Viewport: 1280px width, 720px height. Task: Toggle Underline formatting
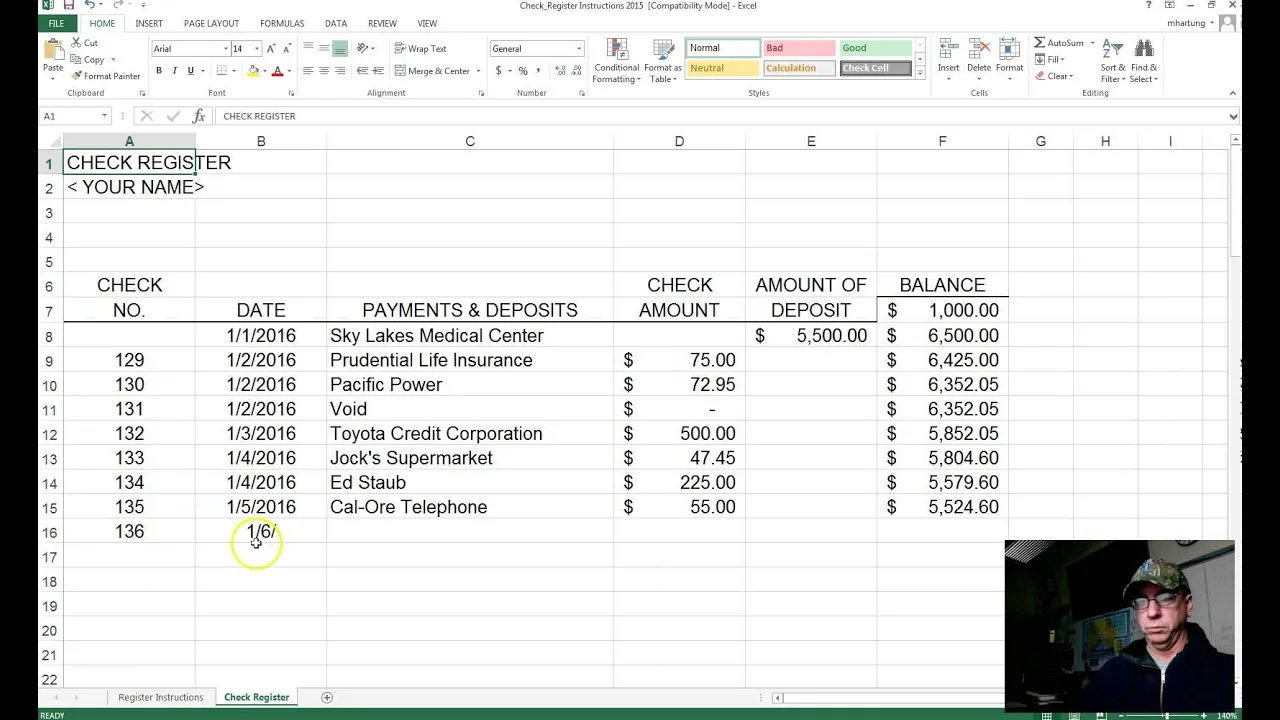(x=190, y=71)
